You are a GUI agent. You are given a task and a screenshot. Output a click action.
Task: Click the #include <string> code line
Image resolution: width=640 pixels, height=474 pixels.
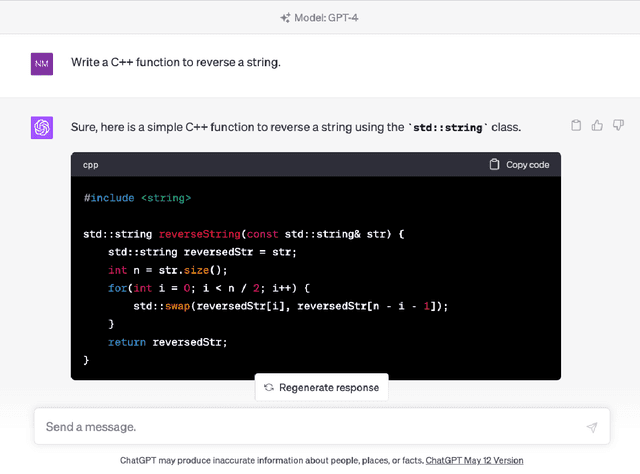click(x=137, y=198)
